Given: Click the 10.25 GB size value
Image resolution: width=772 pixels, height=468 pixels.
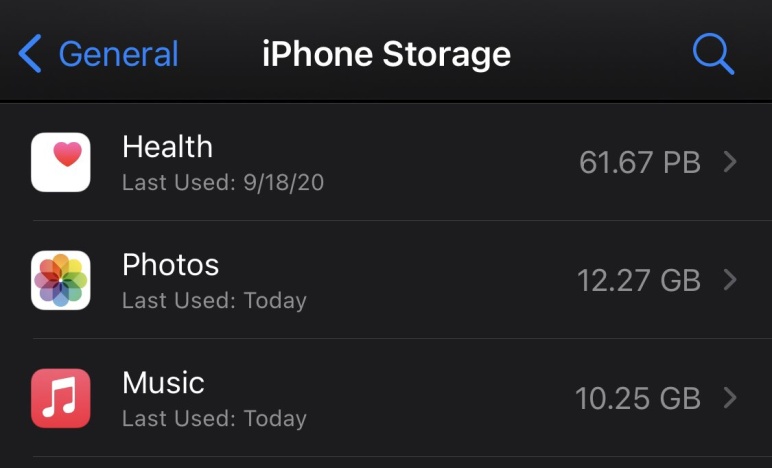Looking at the screenshot, I should coord(638,399).
